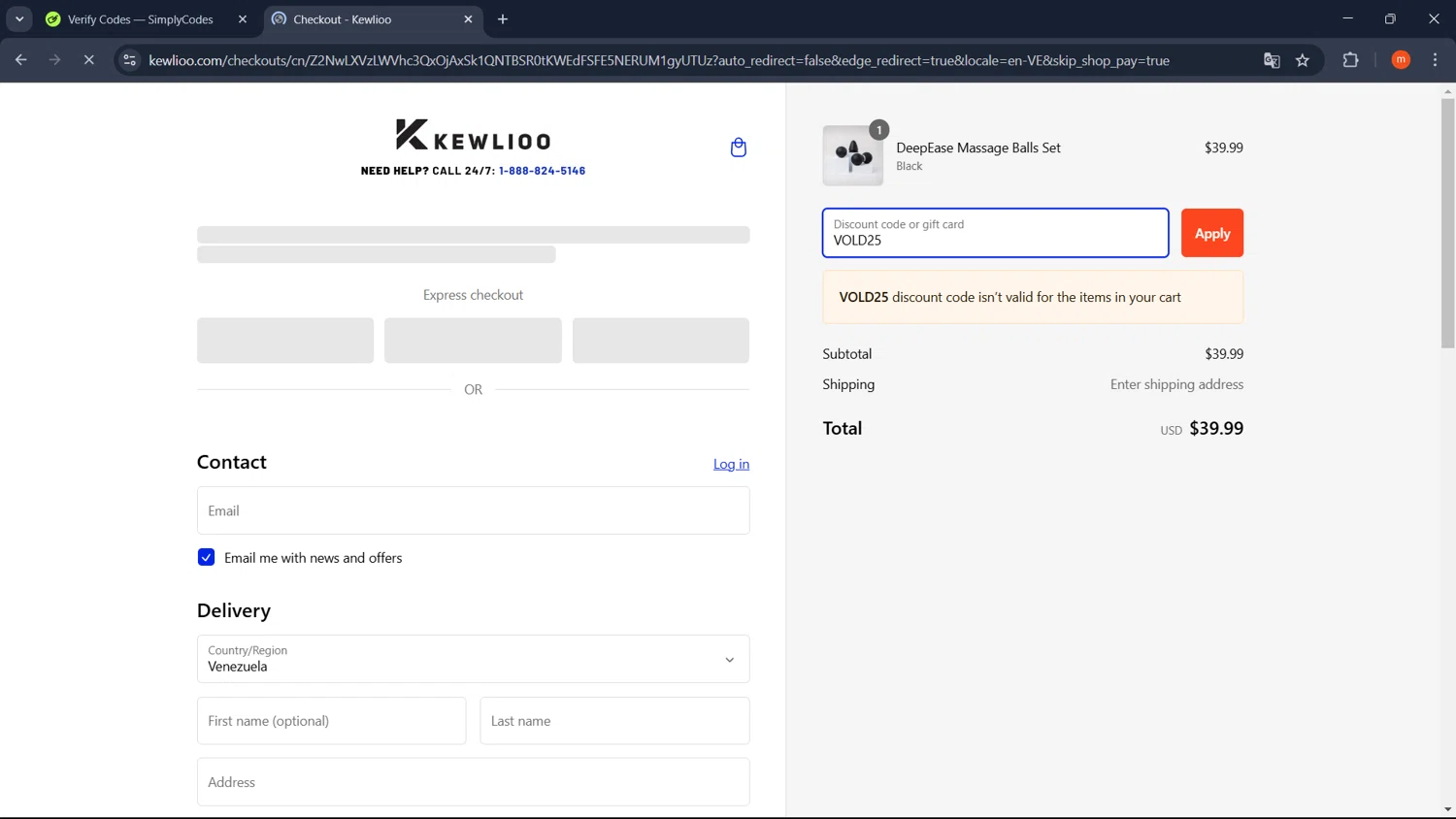Click the browser address bar URL
Image resolution: width=1456 pixels, height=819 pixels.
click(658, 60)
